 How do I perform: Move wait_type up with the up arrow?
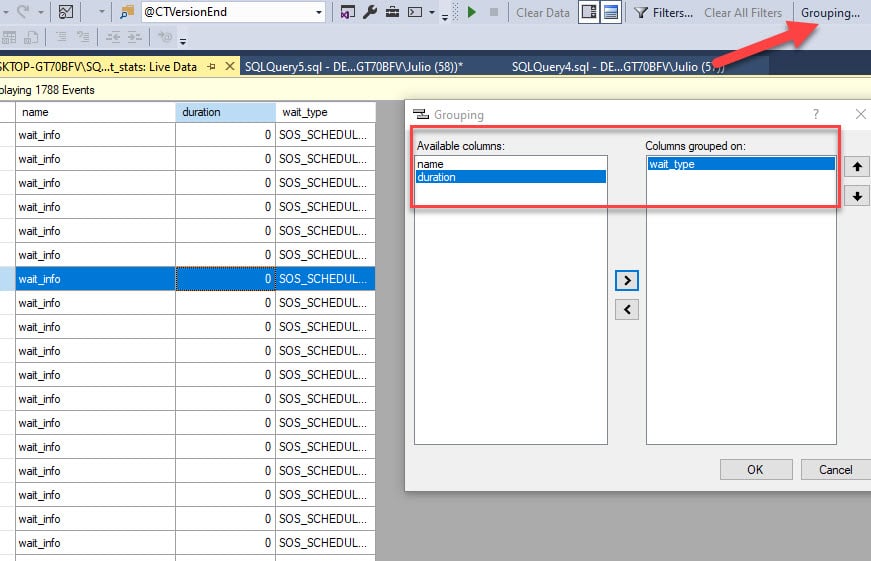(x=857, y=167)
